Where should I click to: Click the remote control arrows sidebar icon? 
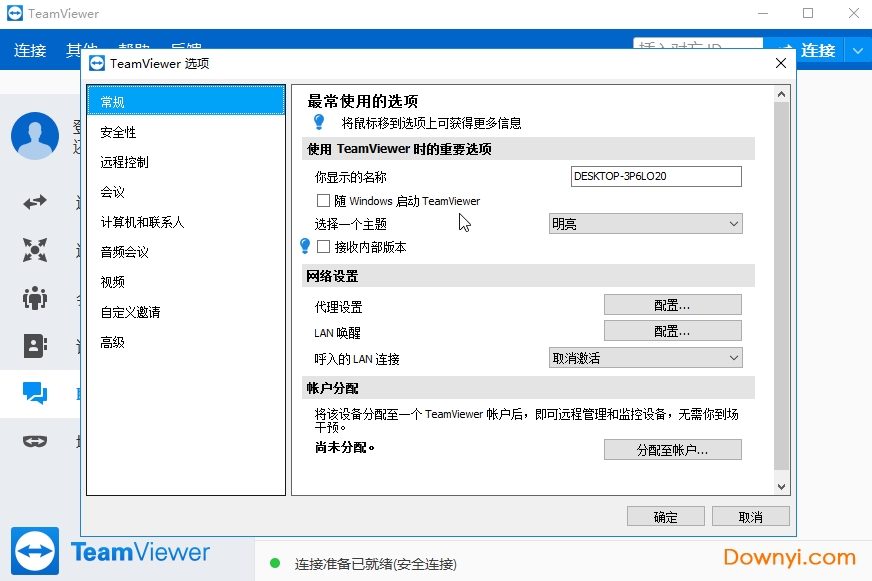pos(35,202)
